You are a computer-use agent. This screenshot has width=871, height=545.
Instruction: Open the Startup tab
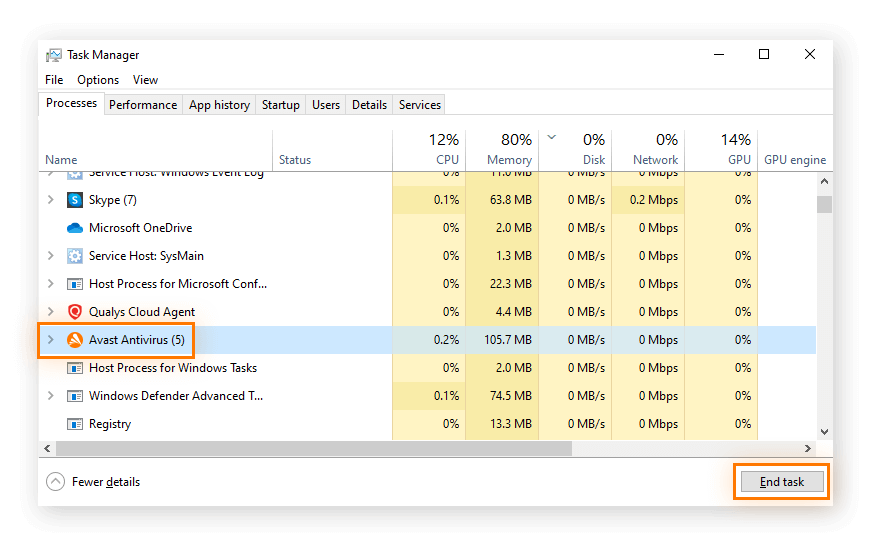tap(281, 105)
